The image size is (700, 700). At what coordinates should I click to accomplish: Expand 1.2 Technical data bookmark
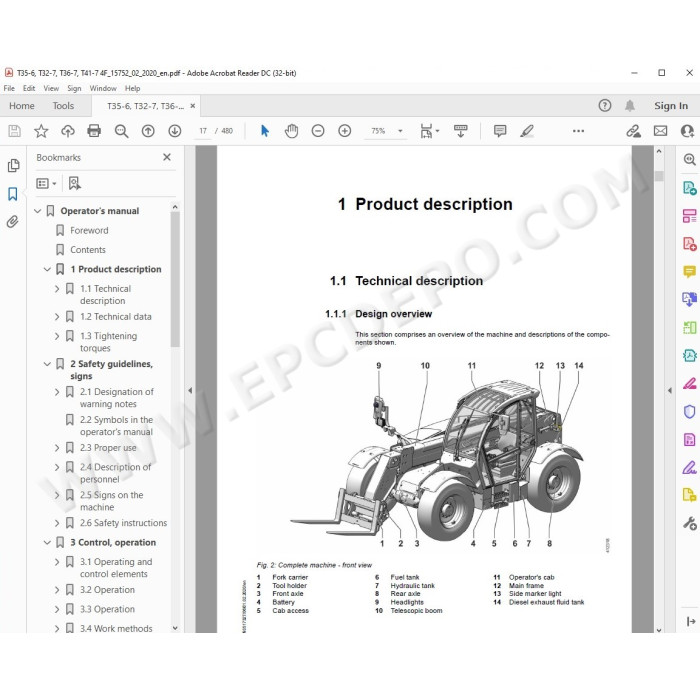pos(57,317)
